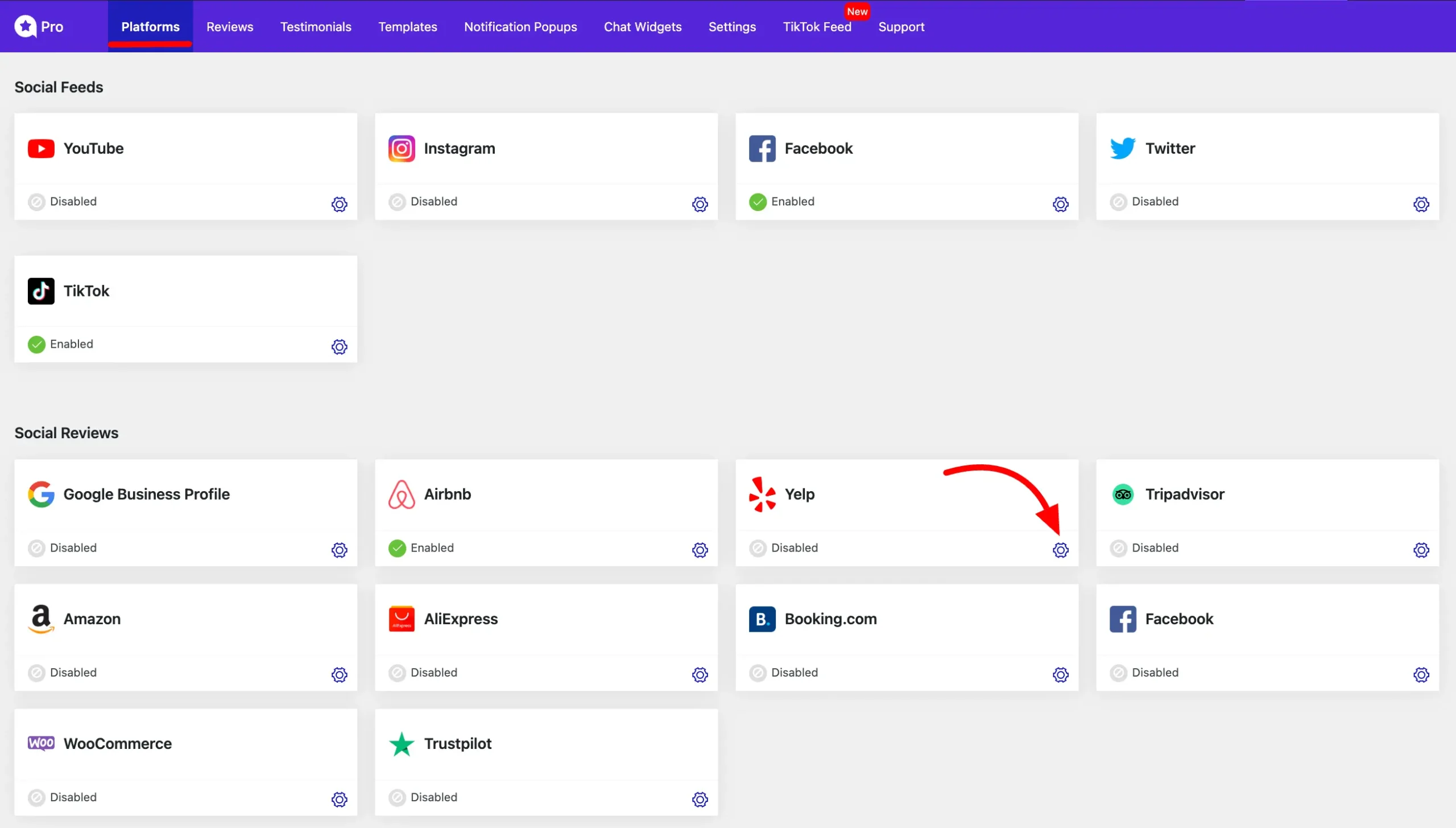Open Google Business Profile gear icon

point(339,550)
